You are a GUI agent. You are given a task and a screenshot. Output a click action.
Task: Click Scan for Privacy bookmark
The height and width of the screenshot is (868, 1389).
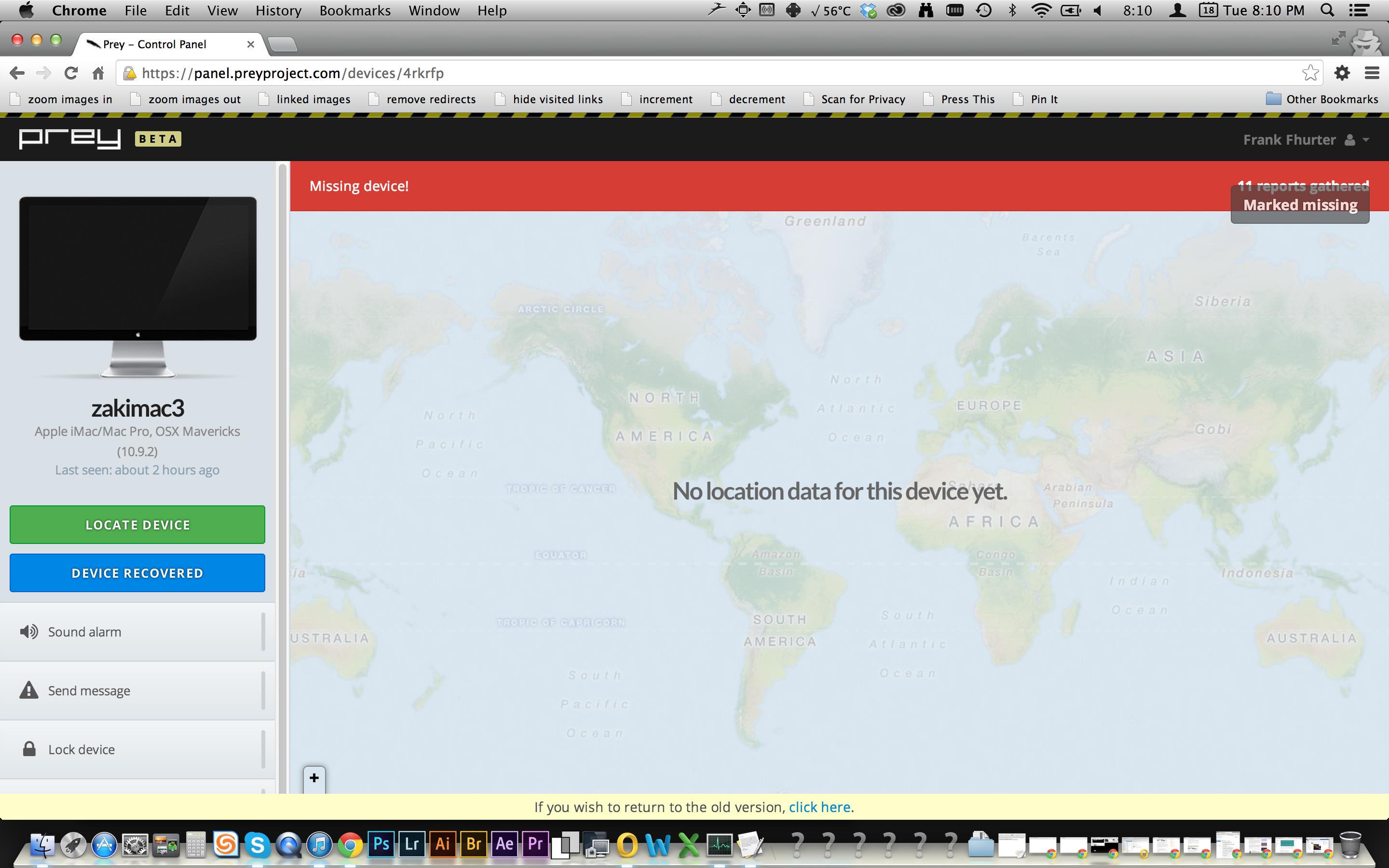(x=863, y=99)
